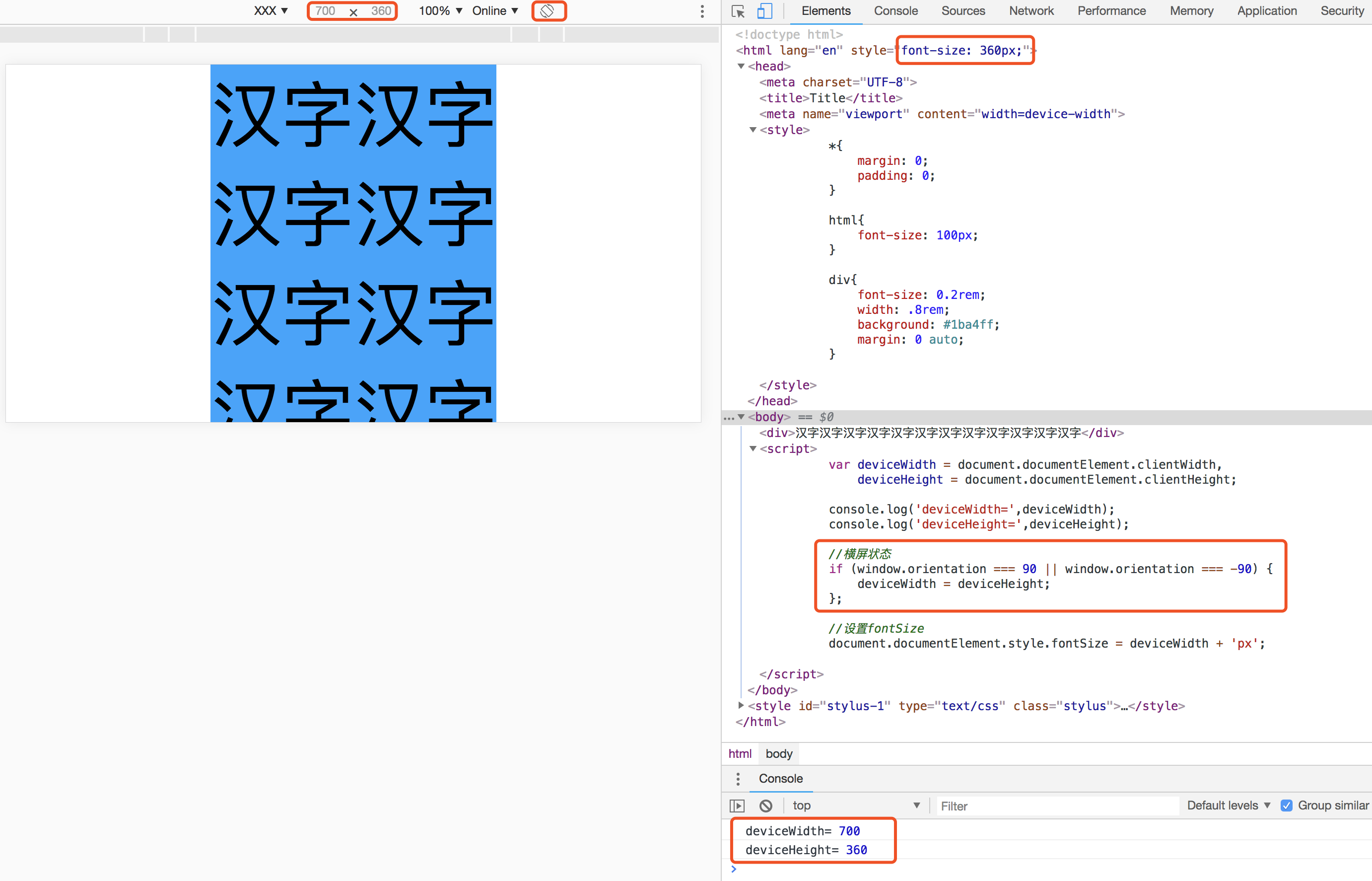This screenshot has height=881, width=1372.
Task: Select the meta charset UTF-8 node
Action: (838, 82)
